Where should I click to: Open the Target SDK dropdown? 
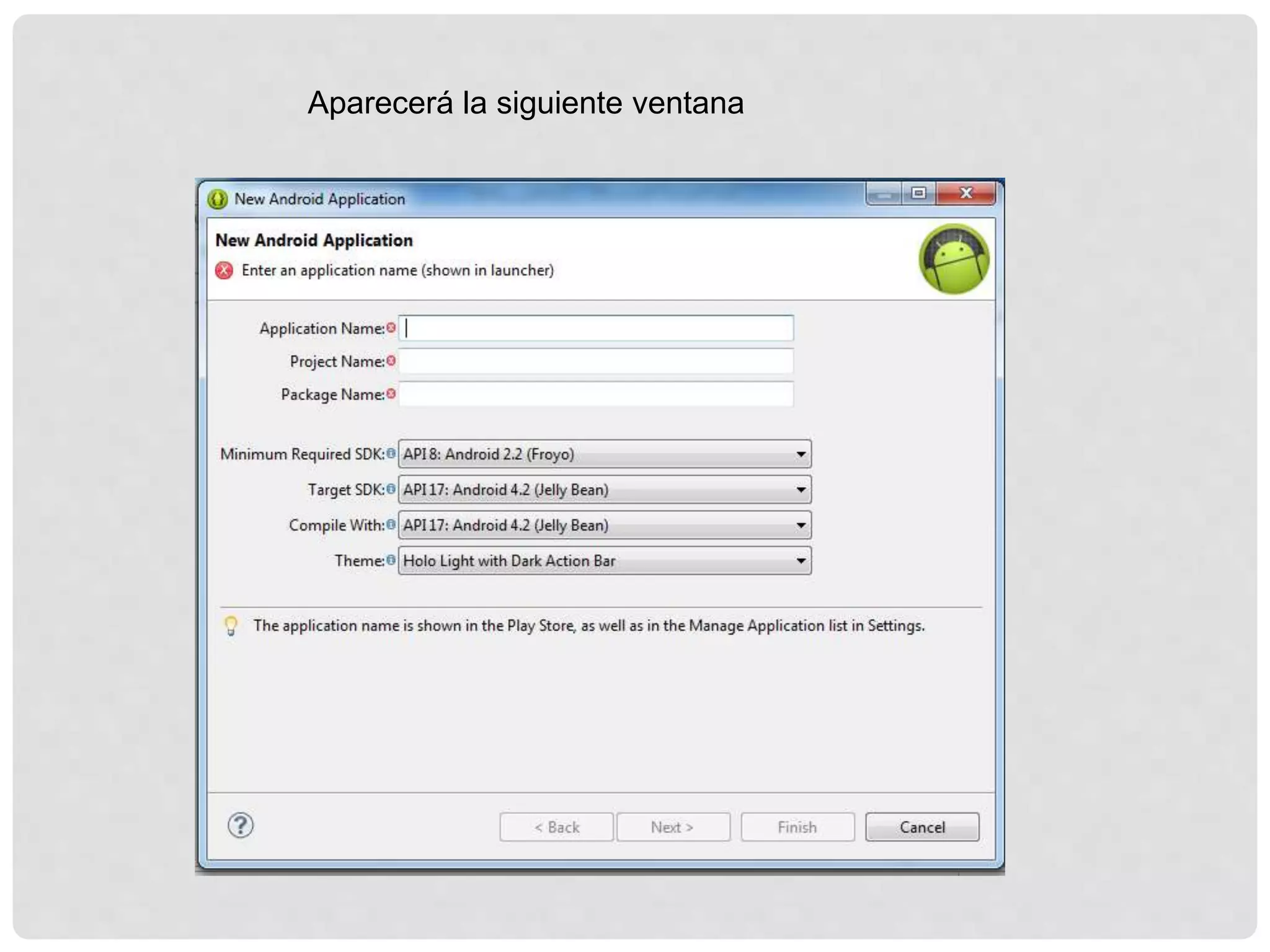605,490
